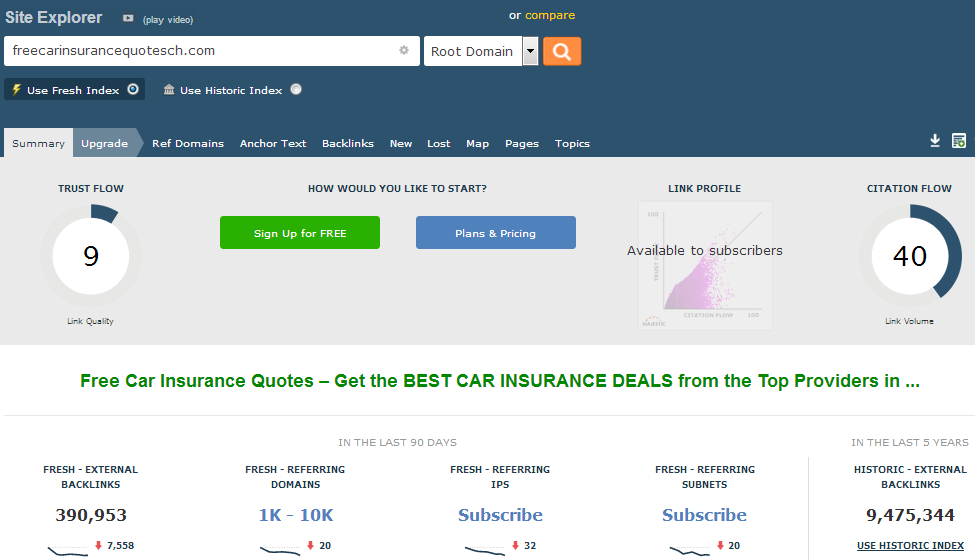
Task: Click the referring IPs trend sparkline
Action: [484, 550]
